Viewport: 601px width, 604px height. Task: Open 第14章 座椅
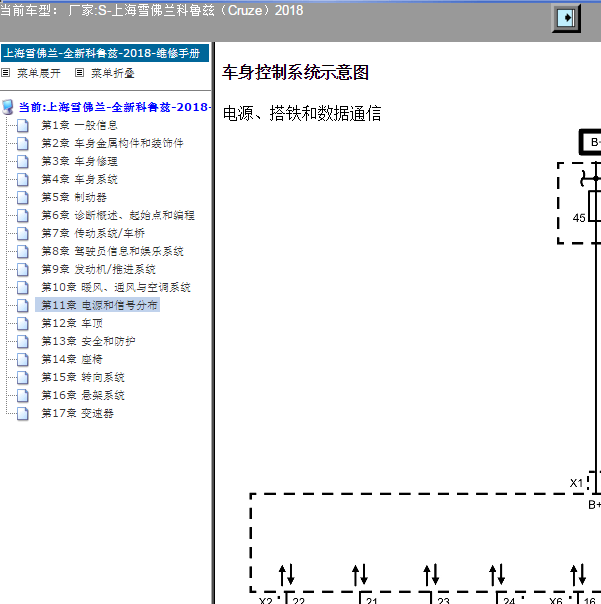click(72, 359)
